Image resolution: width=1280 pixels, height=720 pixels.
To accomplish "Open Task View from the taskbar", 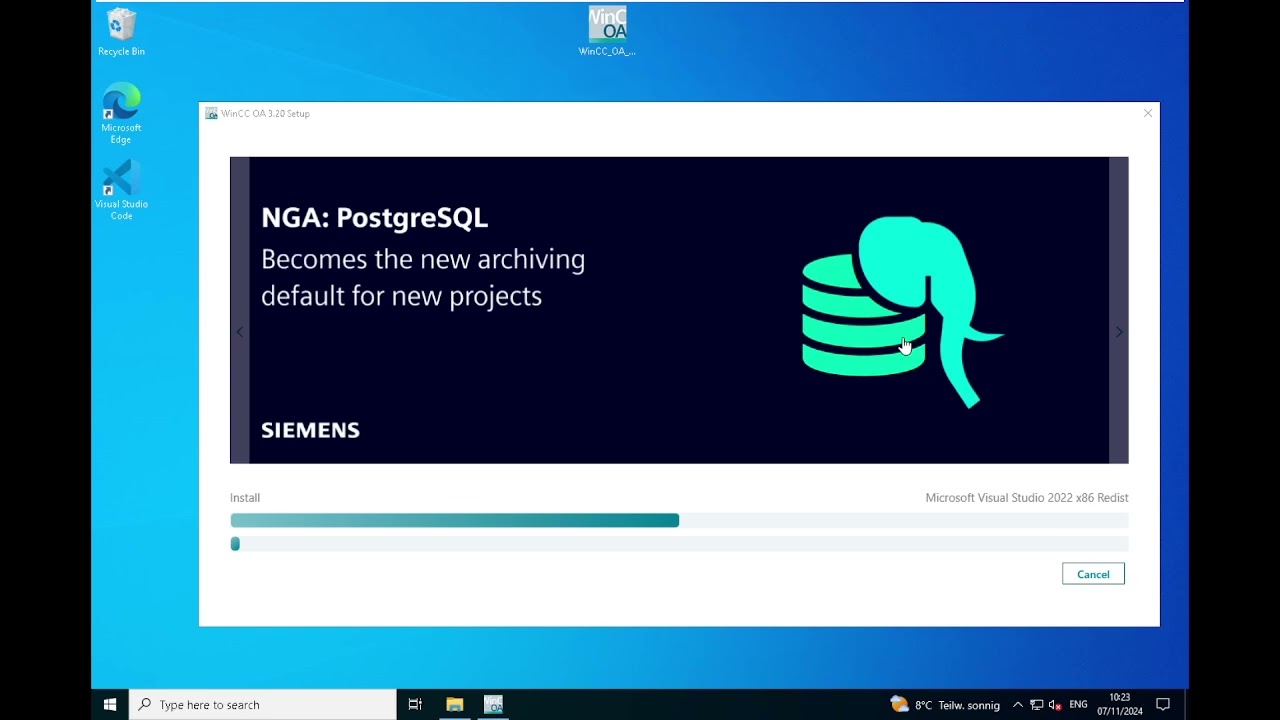I will [x=415, y=704].
